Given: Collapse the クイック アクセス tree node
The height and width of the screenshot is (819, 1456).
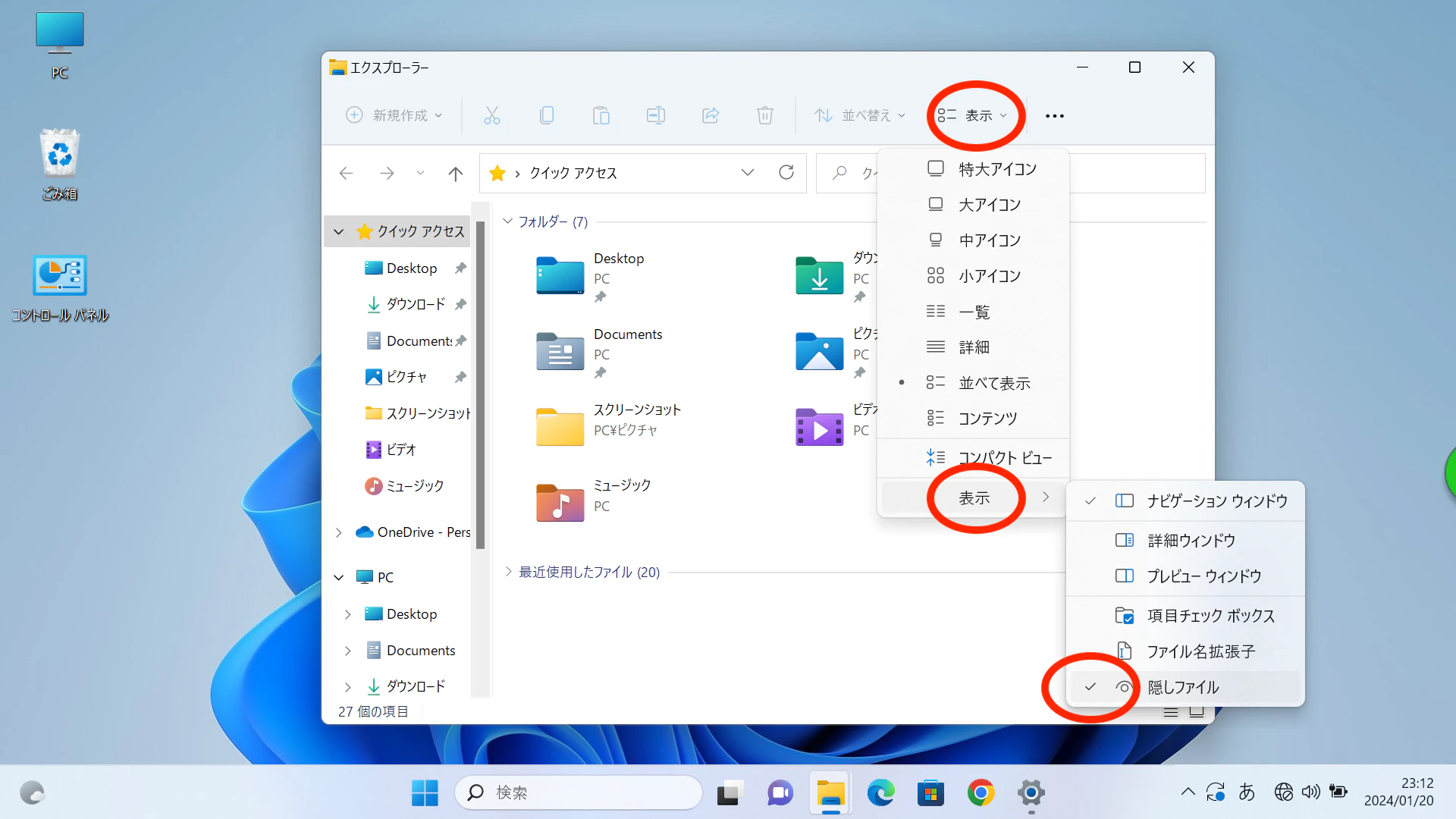Looking at the screenshot, I should pos(339,231).
